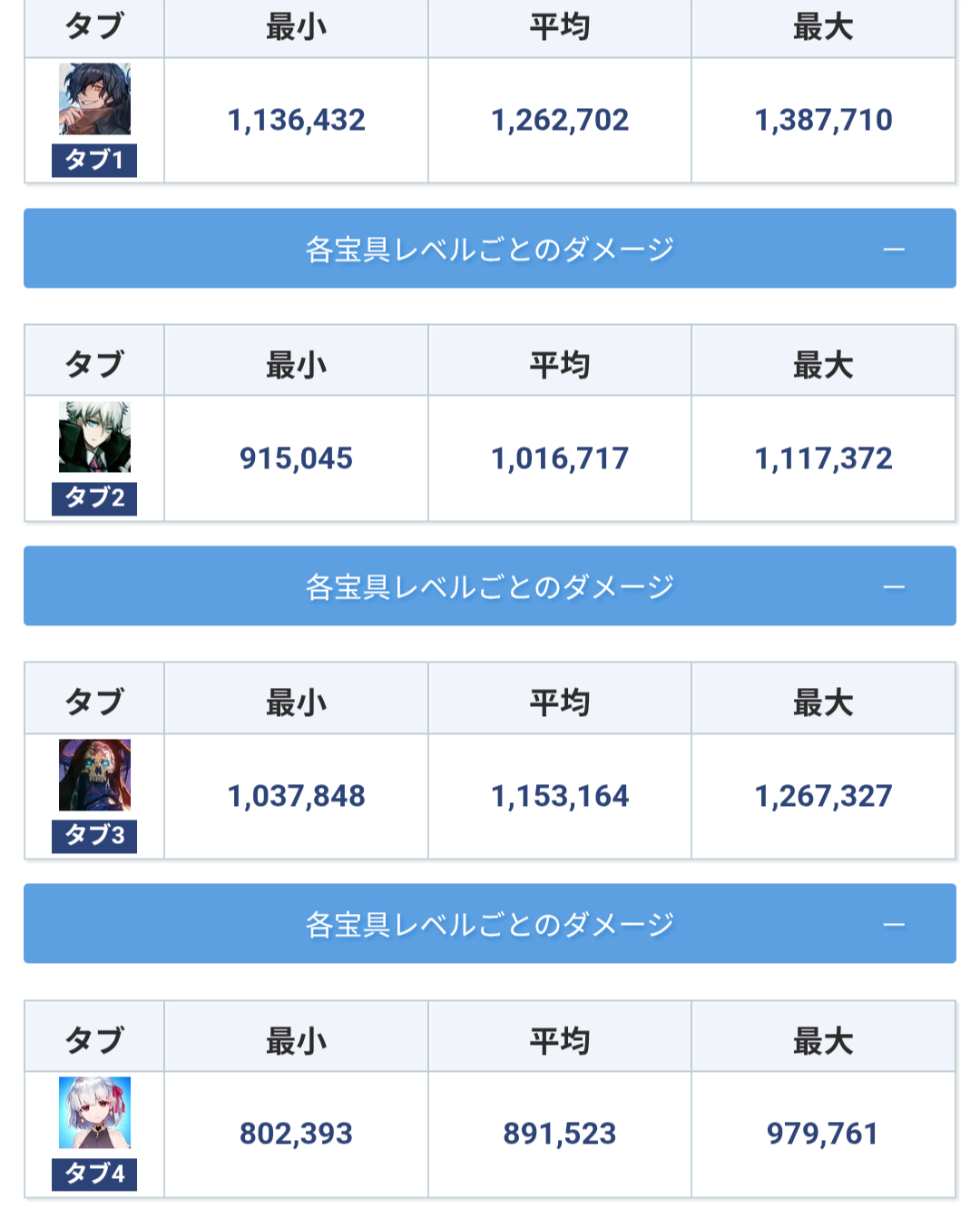Collapse the 各宝具レベルごとのダメージ bar under タブ1

490,249
